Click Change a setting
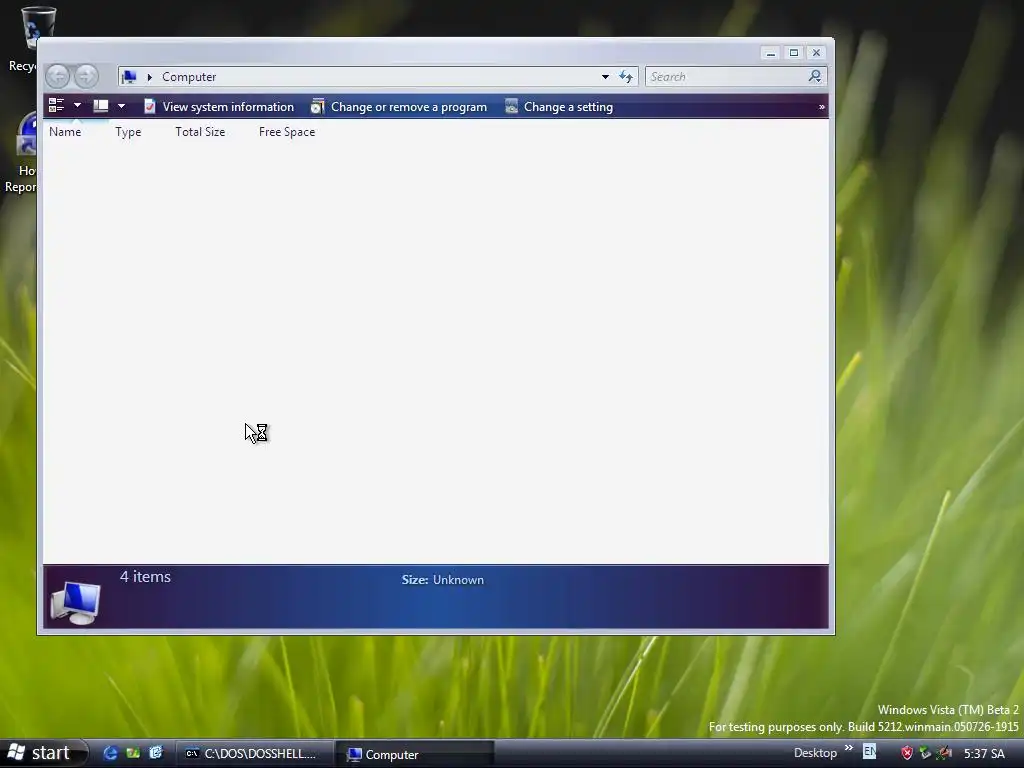The width and height of the screenshot is (1024, 768). click(559, 106)
